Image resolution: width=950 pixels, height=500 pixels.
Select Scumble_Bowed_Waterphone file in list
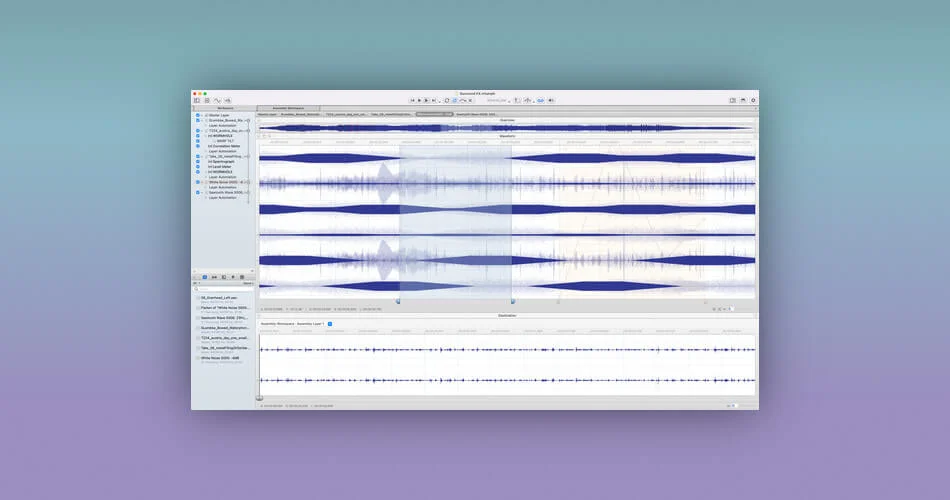[x=225, y=328]
